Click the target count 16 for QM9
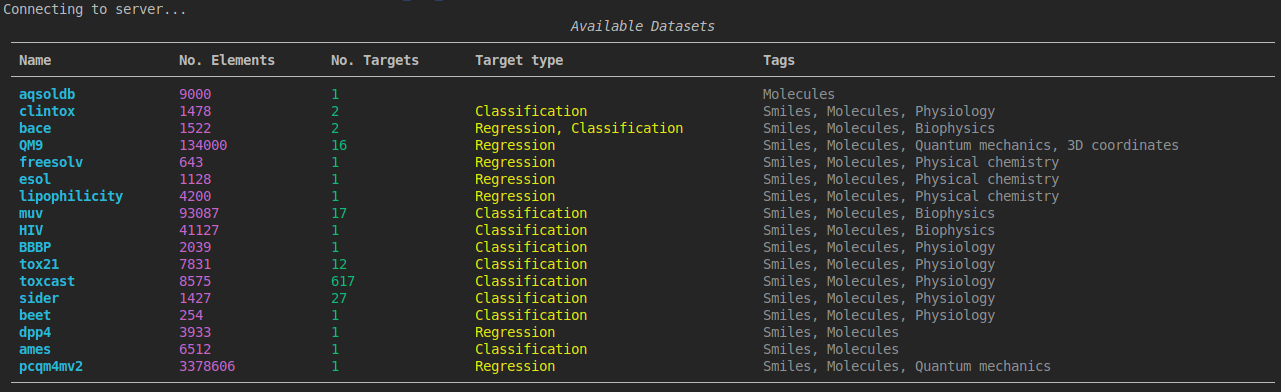This screenshot has width=1281, height=392. 339,145
